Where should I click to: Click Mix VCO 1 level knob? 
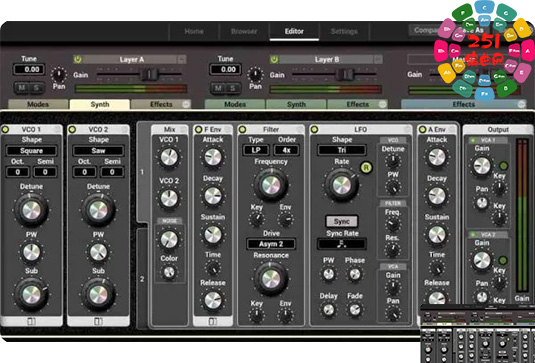(169, 157)
